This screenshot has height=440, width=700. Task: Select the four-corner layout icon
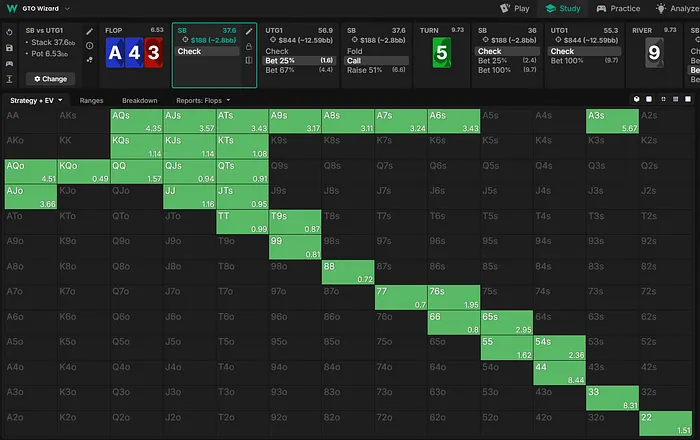[x=663, y=99]
